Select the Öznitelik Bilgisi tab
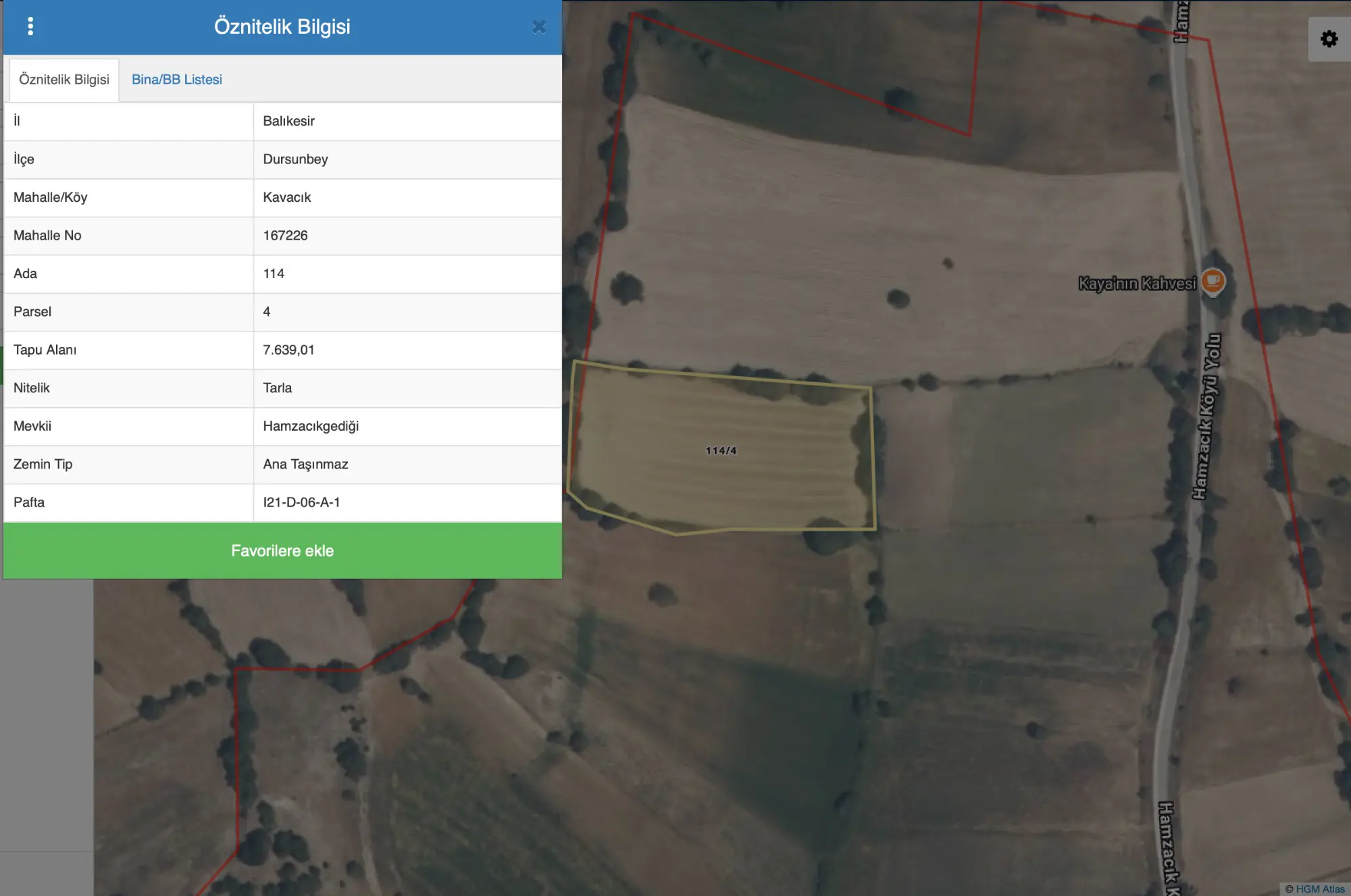Viewport: 1351px width, 896px height. pos(64,80)
